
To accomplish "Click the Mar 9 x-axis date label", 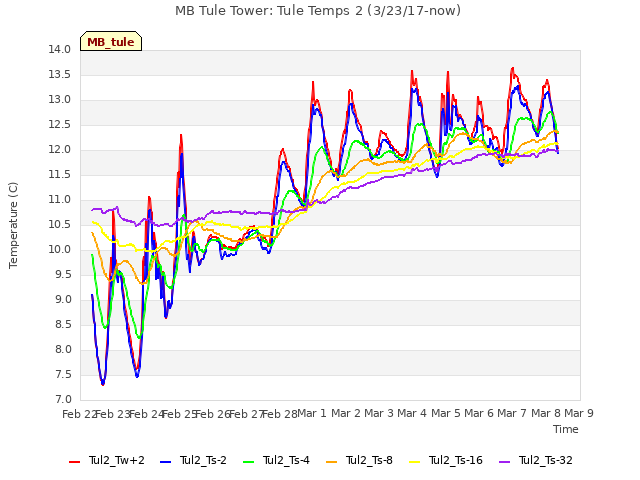I will 579,413.
